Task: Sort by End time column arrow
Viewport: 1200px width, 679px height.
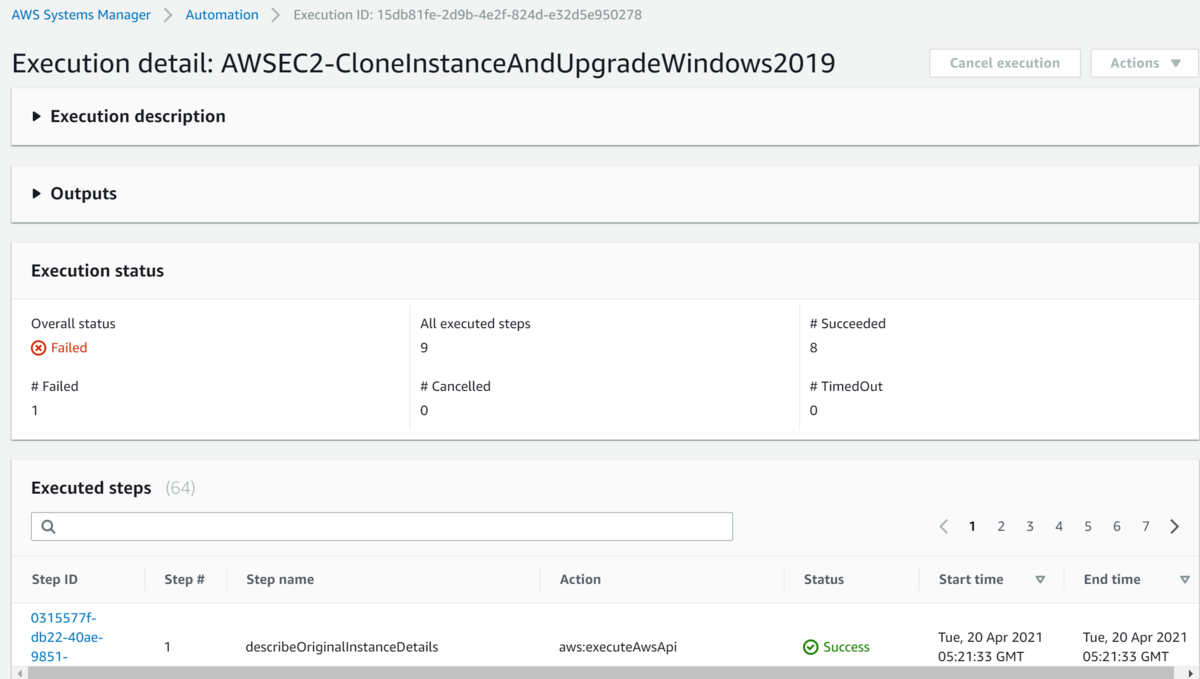Action: click(1185, 580)
